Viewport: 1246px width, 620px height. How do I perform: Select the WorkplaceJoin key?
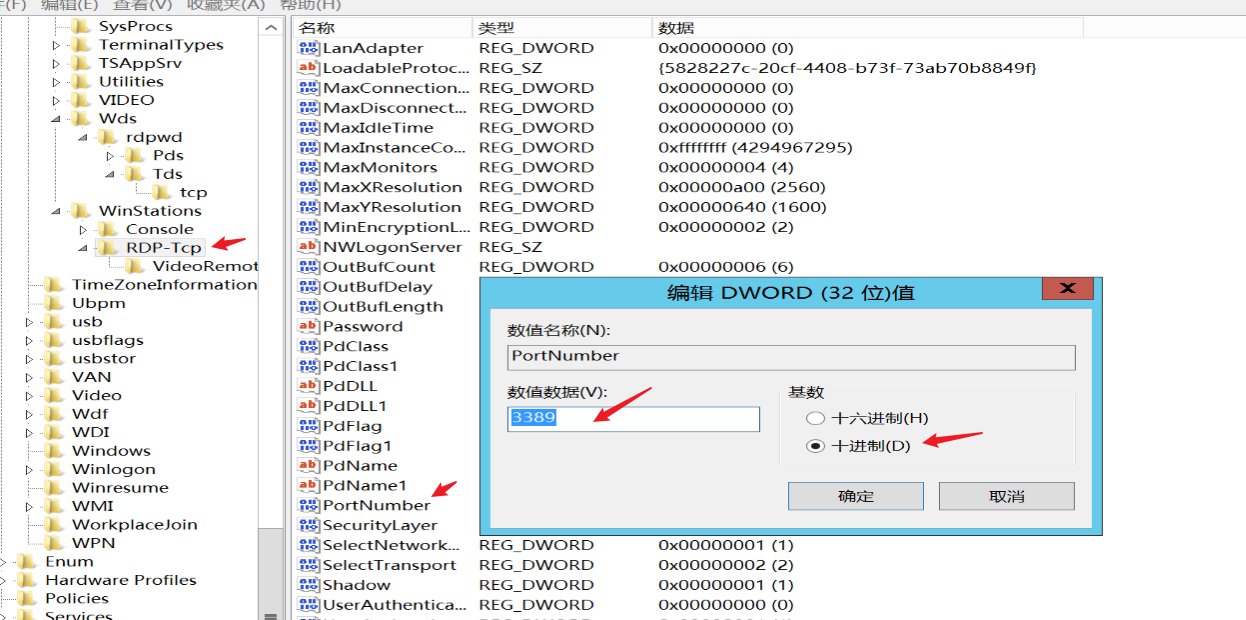coord(135,525)
